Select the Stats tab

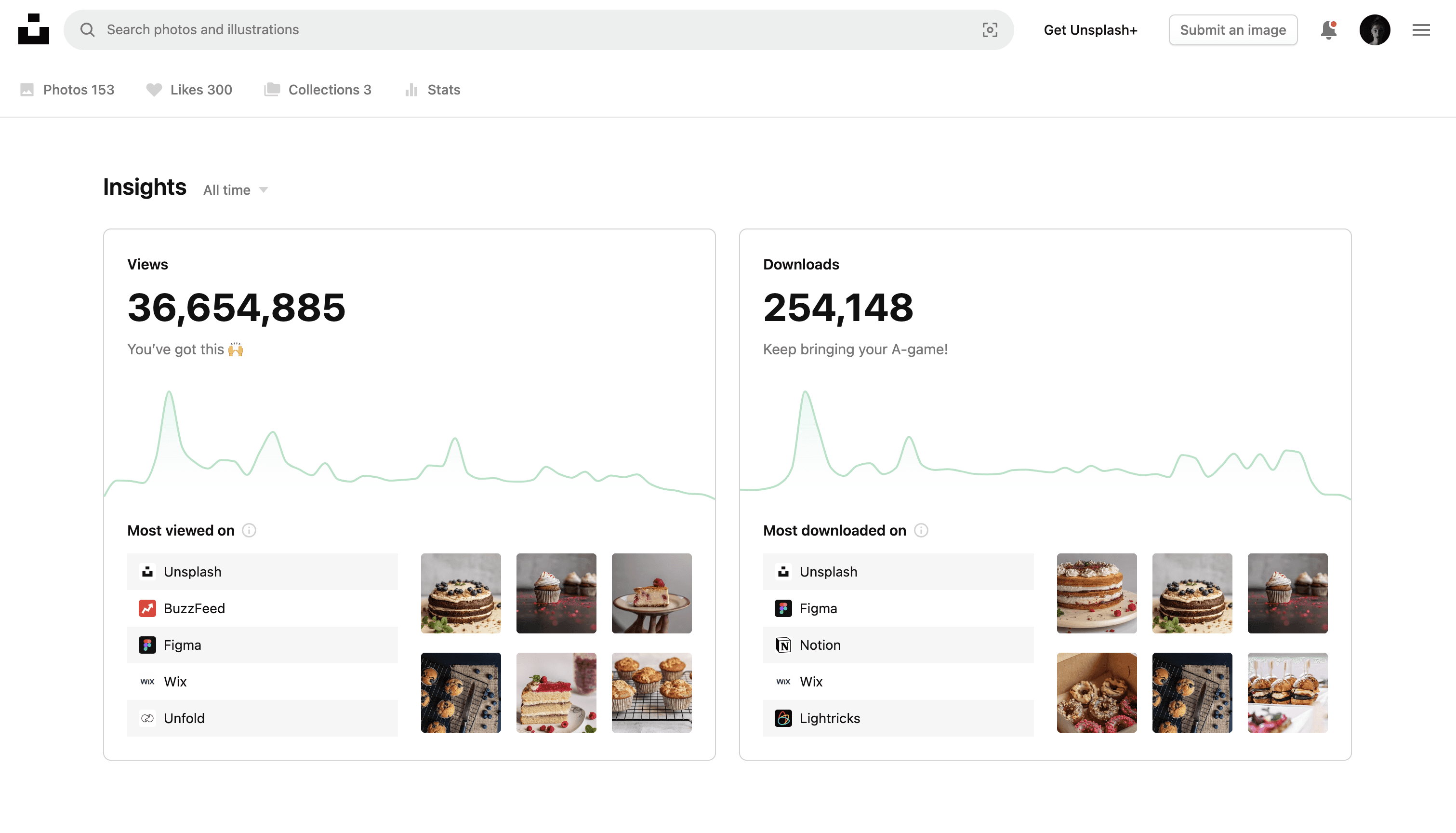[433, 90]
